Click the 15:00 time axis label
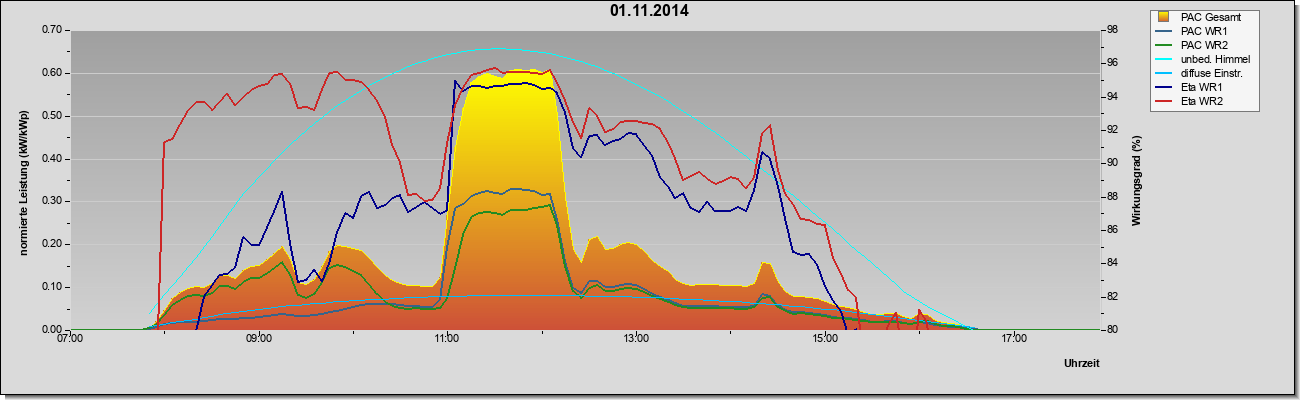 825,340
